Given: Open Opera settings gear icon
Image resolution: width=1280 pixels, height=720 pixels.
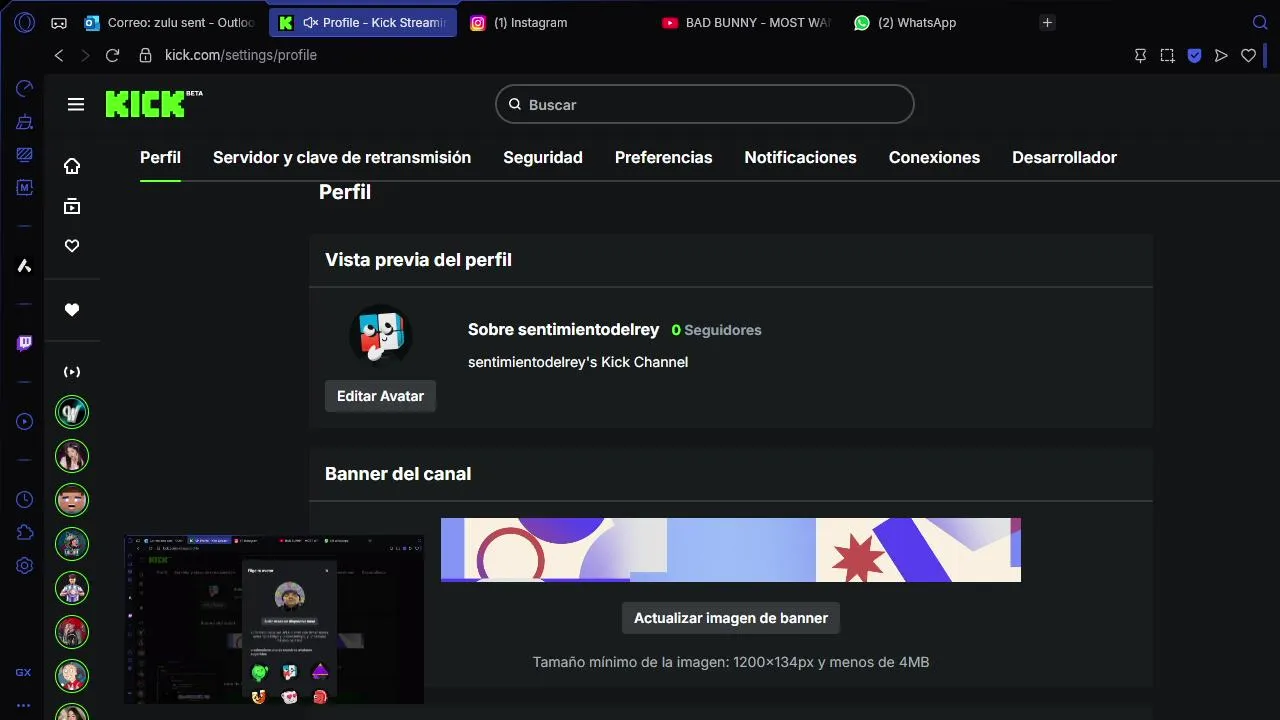Looking at the screenshot, I should click(x=25, y=565).
